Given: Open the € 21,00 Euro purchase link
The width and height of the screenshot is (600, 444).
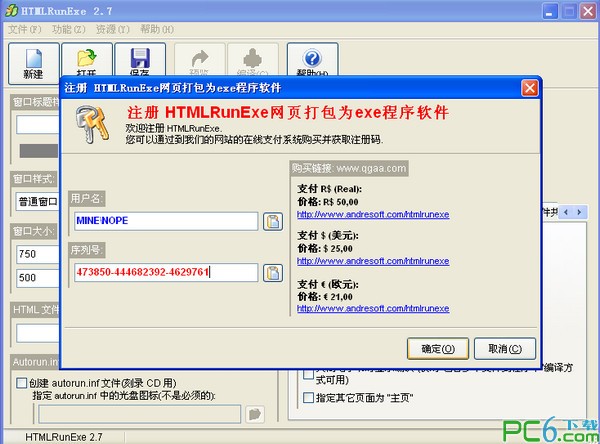Looking at the screenshot, I should [373, 309].
